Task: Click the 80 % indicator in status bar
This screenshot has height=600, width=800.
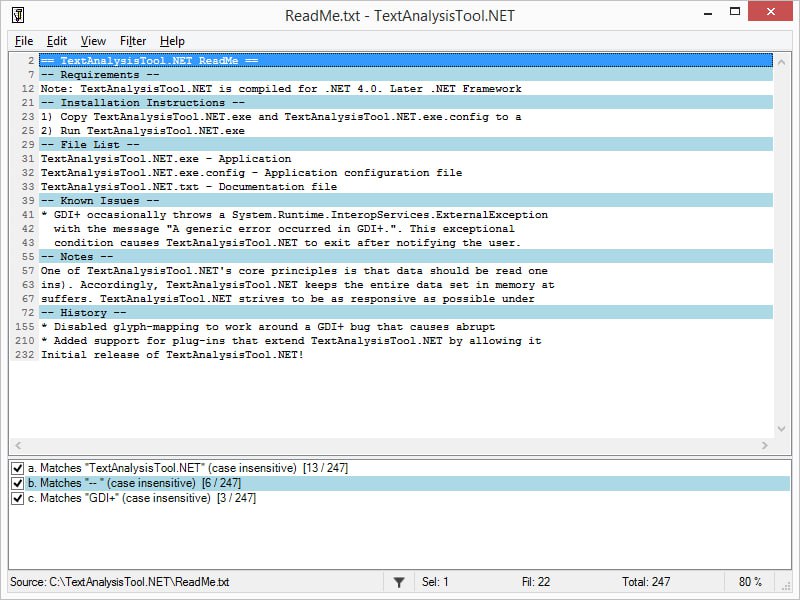Action: [750, 582]
